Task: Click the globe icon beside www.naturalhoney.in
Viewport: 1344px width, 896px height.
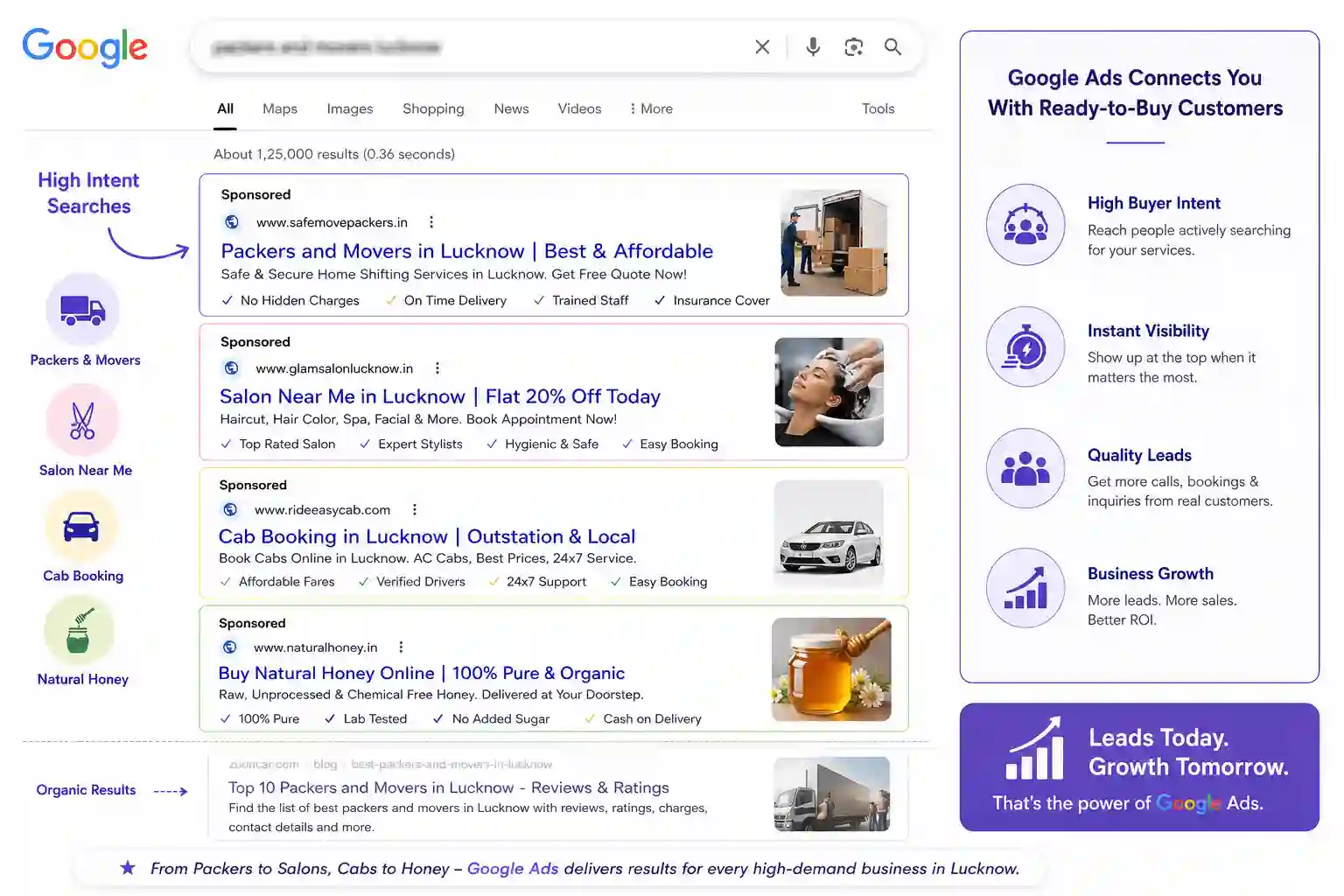Action: (x=230, y=647)
